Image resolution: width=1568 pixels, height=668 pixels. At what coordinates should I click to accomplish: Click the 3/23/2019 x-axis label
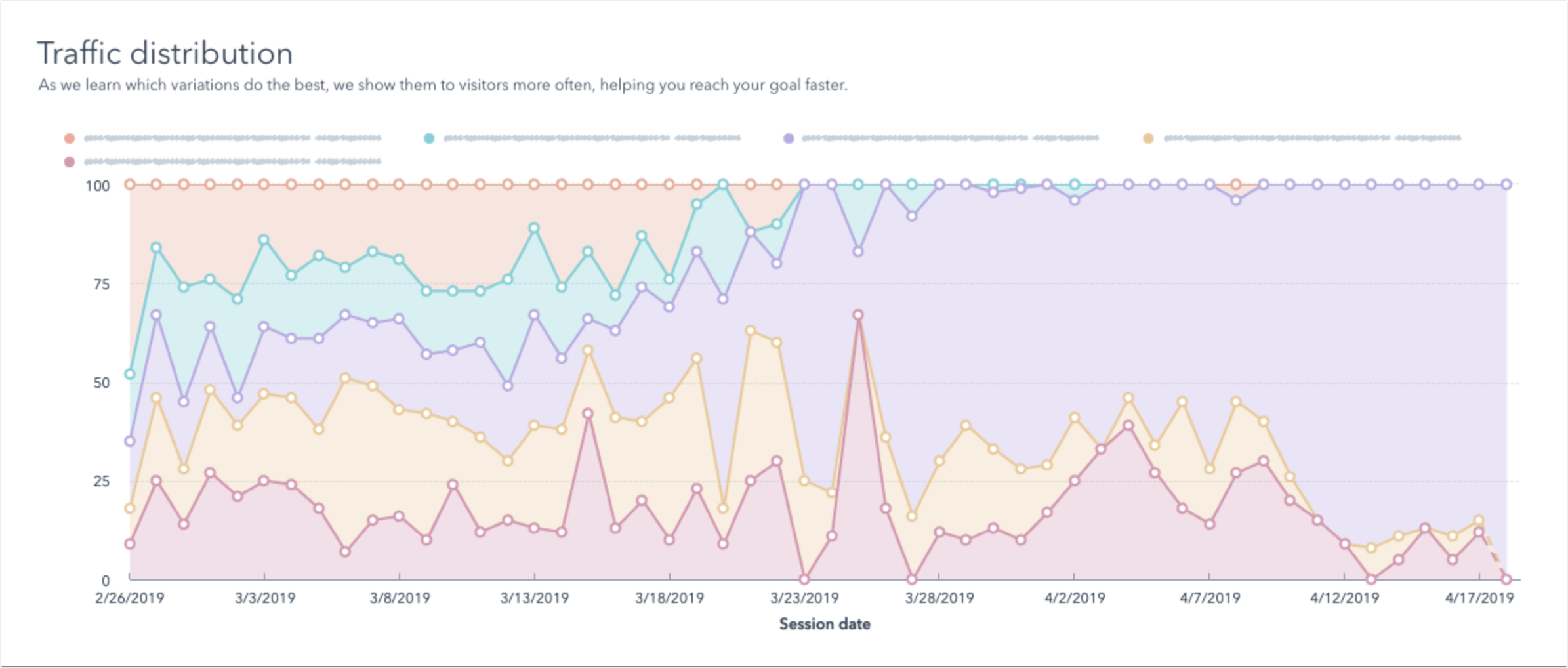tap(804, 598)
